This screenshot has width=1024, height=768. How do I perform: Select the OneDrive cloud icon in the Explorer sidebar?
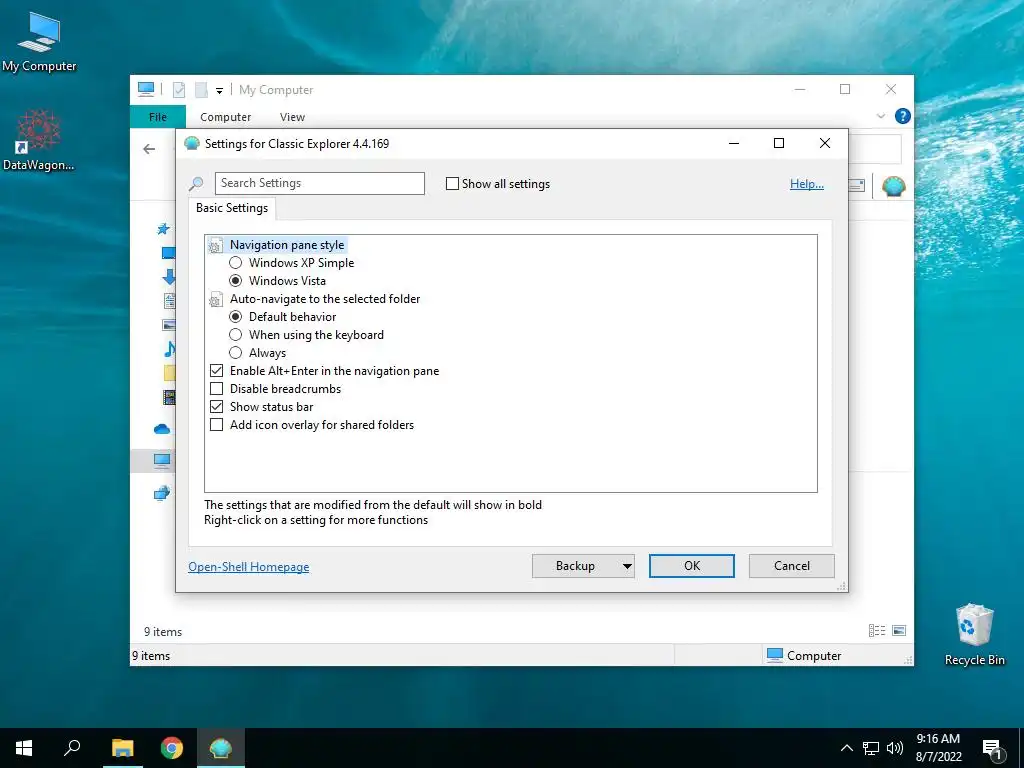pos(162,429)
